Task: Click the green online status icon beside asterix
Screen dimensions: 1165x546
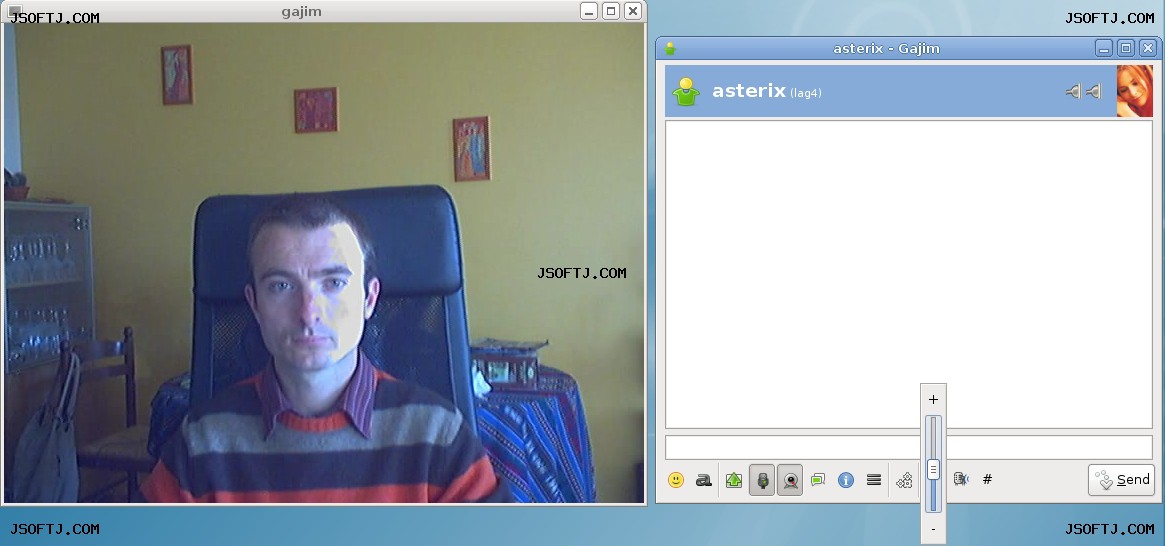Action: coord(686,91)
